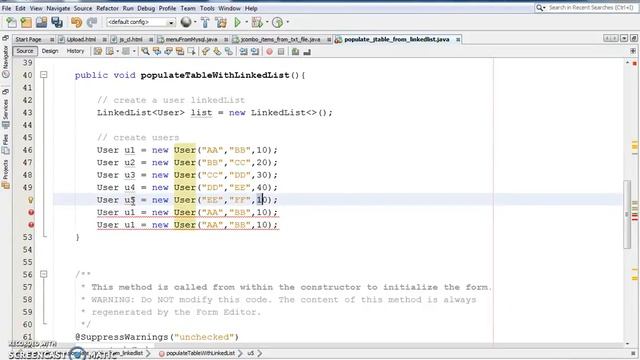Open the Debug Project dropdown arrow
Screen dimensions: 640x360
coord(267,22)
